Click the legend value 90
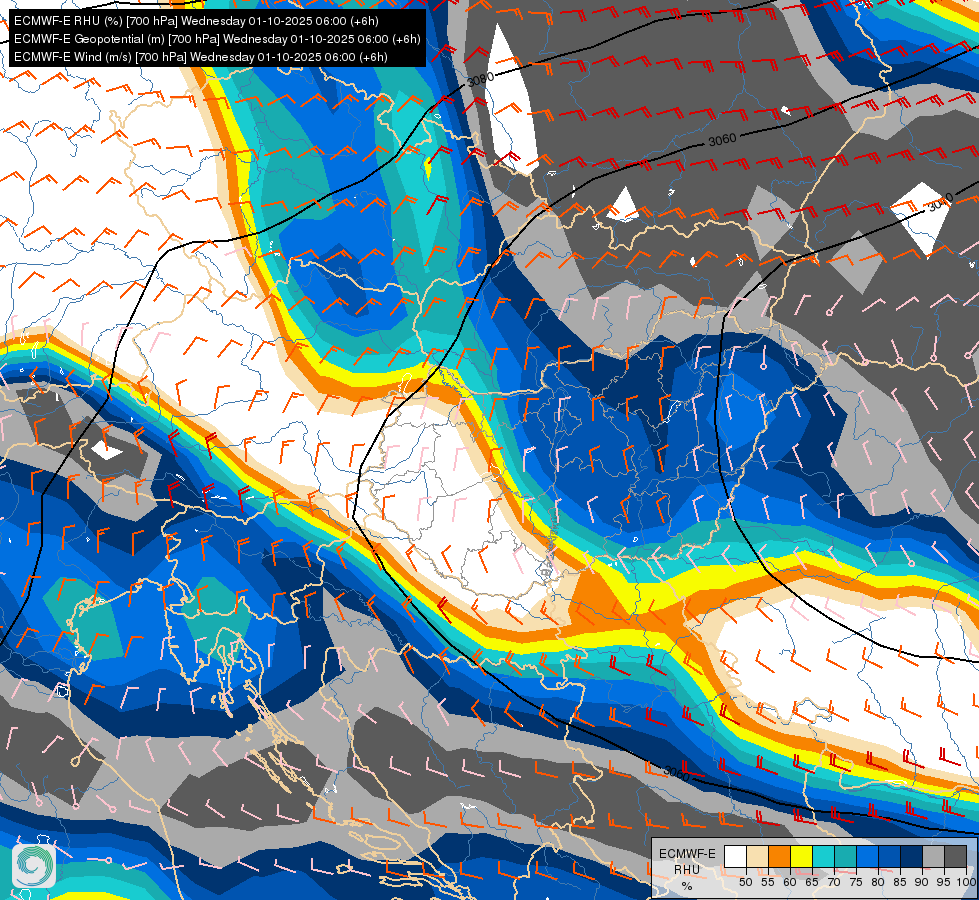This screenshot has height=900, width=979. tap(922, 882)
